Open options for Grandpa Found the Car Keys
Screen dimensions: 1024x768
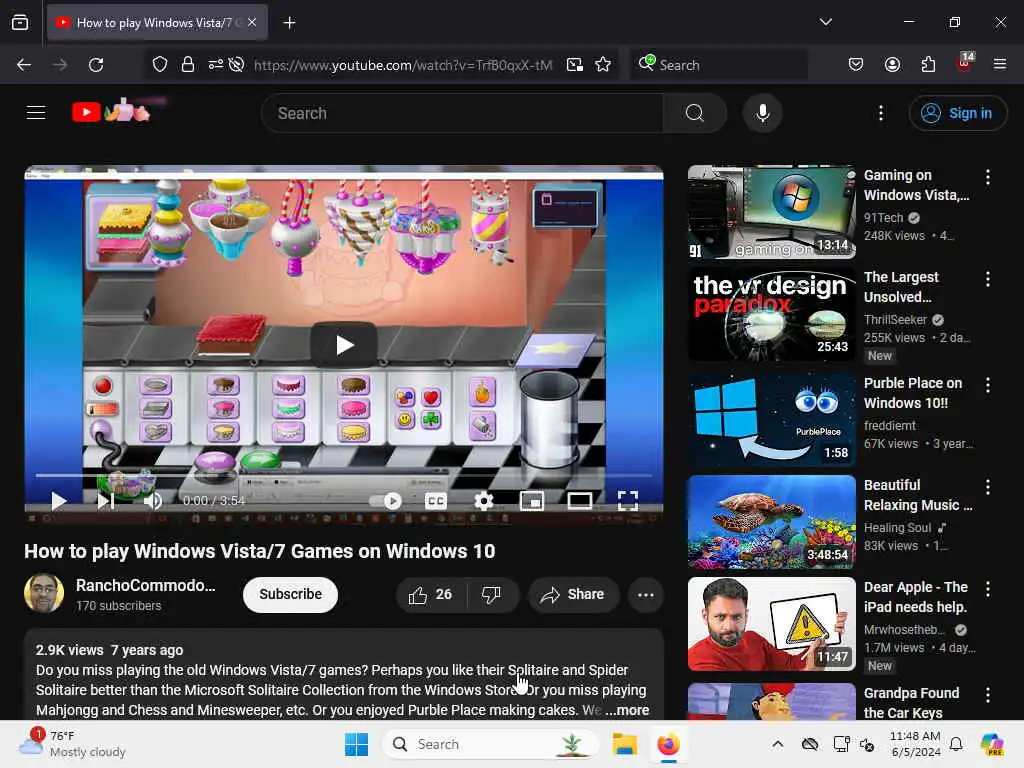point(987,695)
